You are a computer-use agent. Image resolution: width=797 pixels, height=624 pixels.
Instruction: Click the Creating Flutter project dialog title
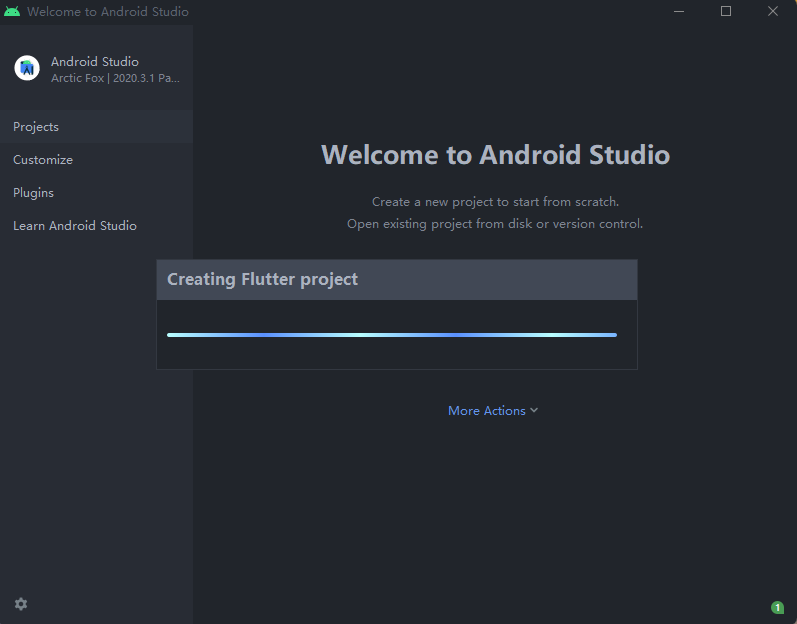point(262,279)
